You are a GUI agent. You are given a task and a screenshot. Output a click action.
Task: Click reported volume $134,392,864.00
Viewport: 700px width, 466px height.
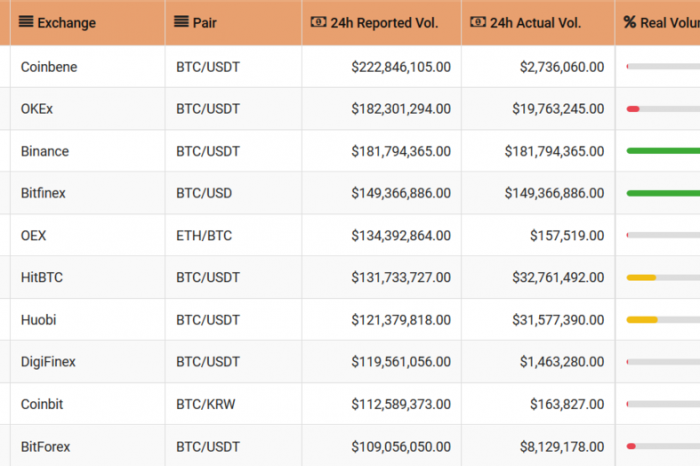(x=401, y=235)
